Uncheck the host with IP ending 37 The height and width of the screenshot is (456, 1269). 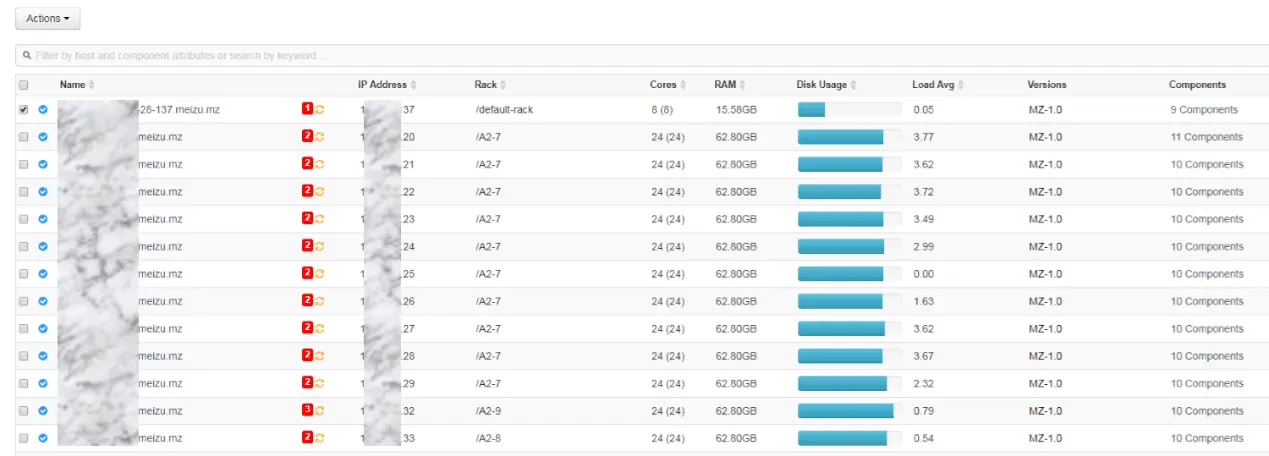pyautogui.click(x=23, y=110)
